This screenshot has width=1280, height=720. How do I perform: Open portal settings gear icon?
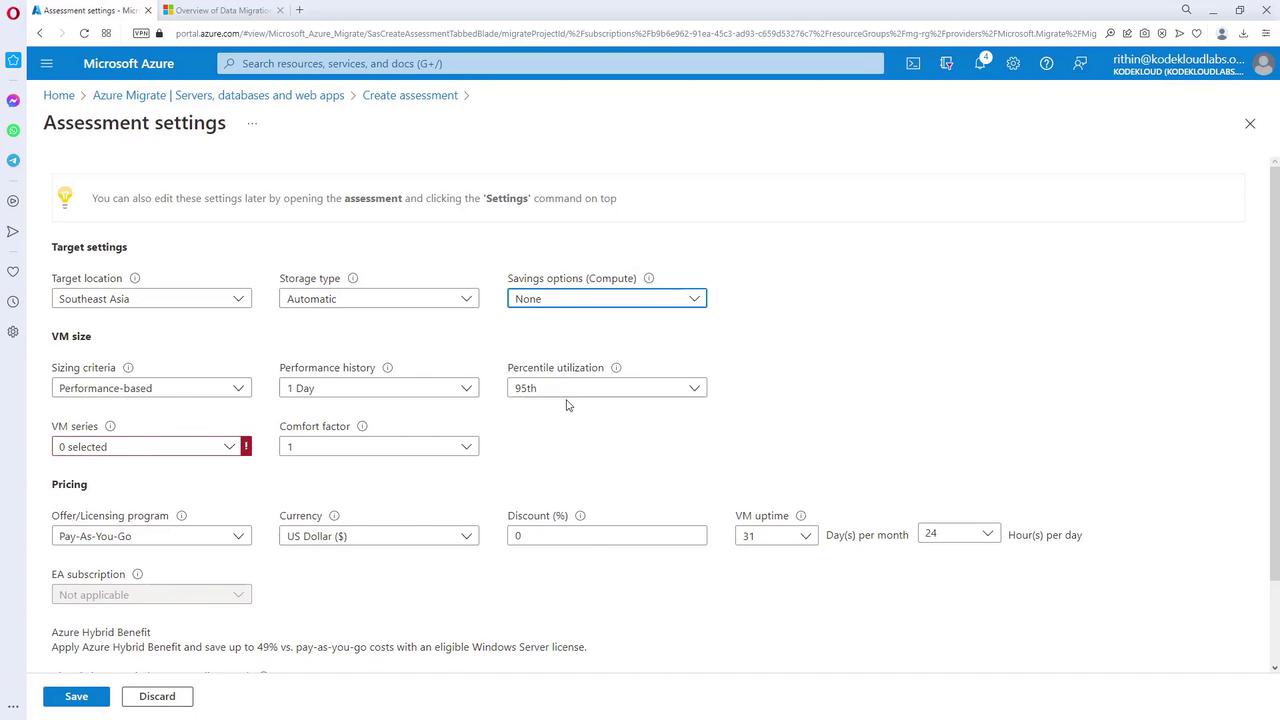point(1013,63)
